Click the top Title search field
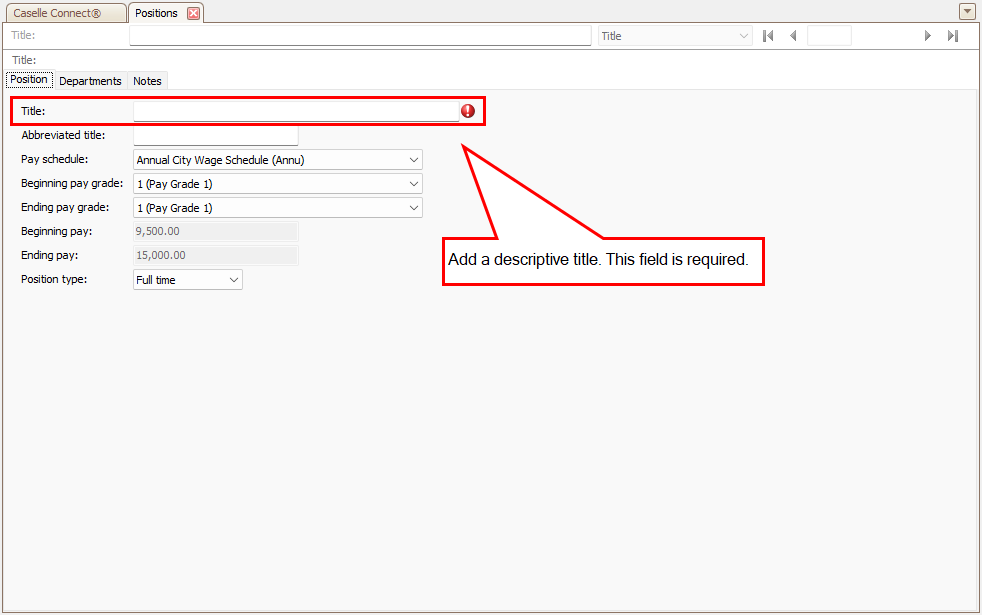This screenshot has height=615, width=982. click(360, 36)
